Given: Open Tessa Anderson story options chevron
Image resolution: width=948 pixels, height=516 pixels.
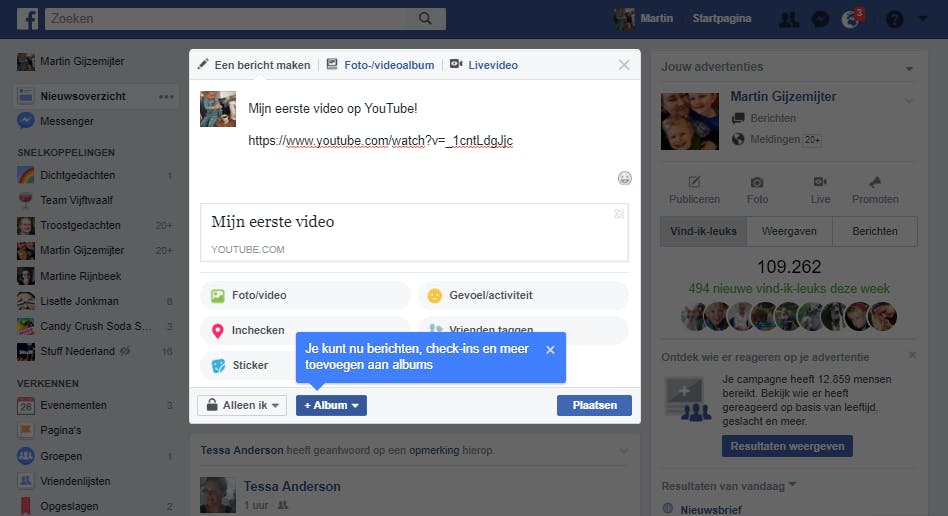Looking at the screenshot, I should [x=624, y=451].
